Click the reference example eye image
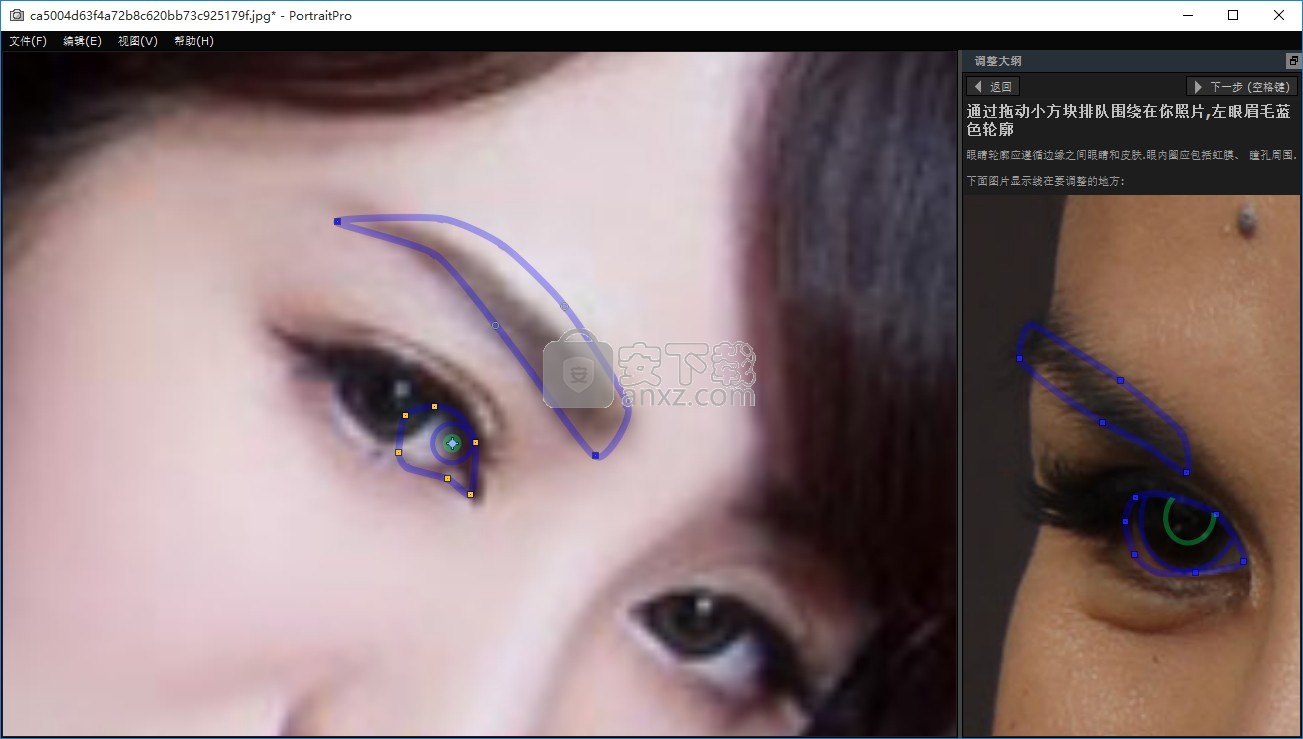 pyautogui.click(x=1131, y=465)
